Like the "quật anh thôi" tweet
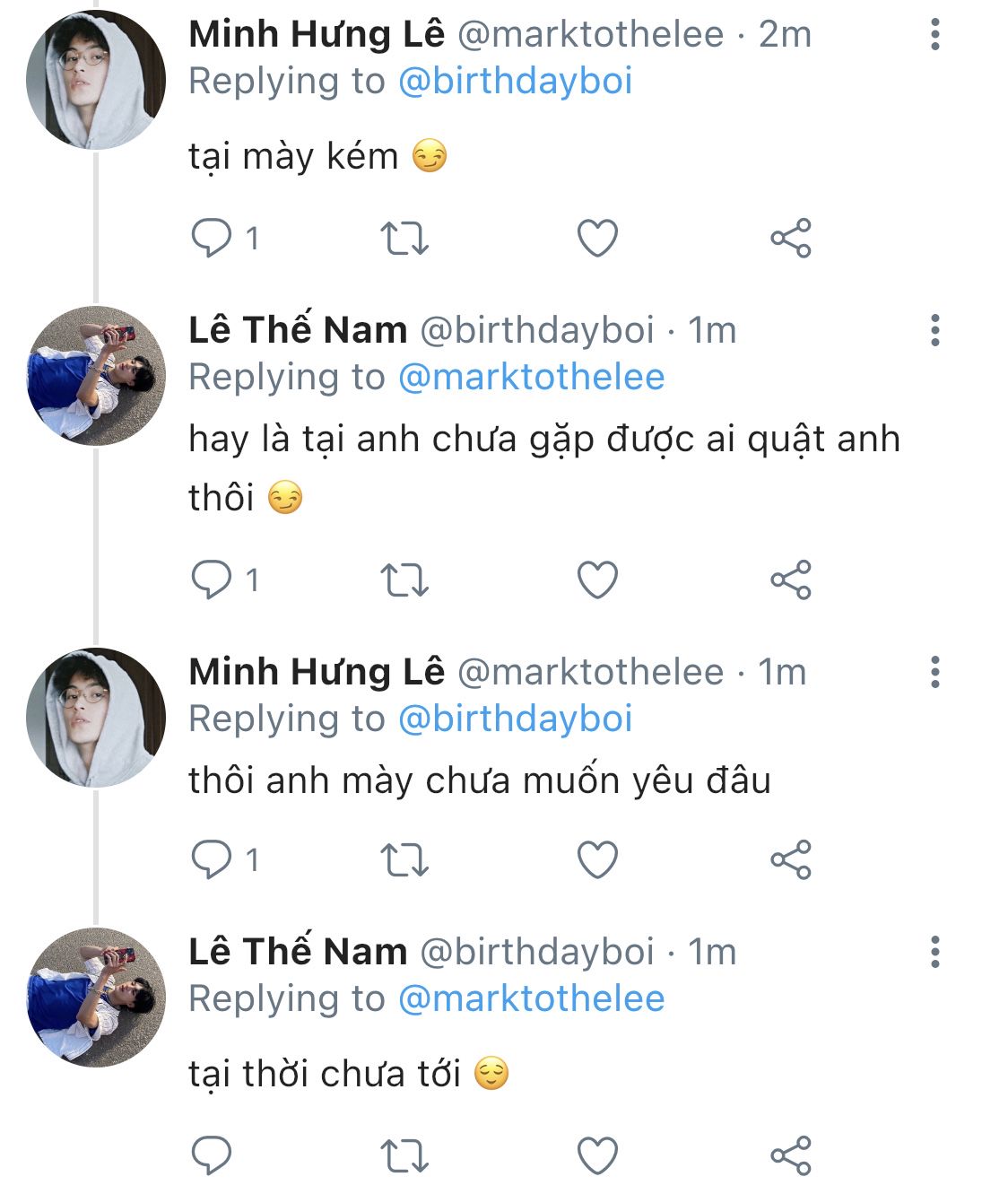Viewport: 1008px width, 1194px height. click(597, 580)
